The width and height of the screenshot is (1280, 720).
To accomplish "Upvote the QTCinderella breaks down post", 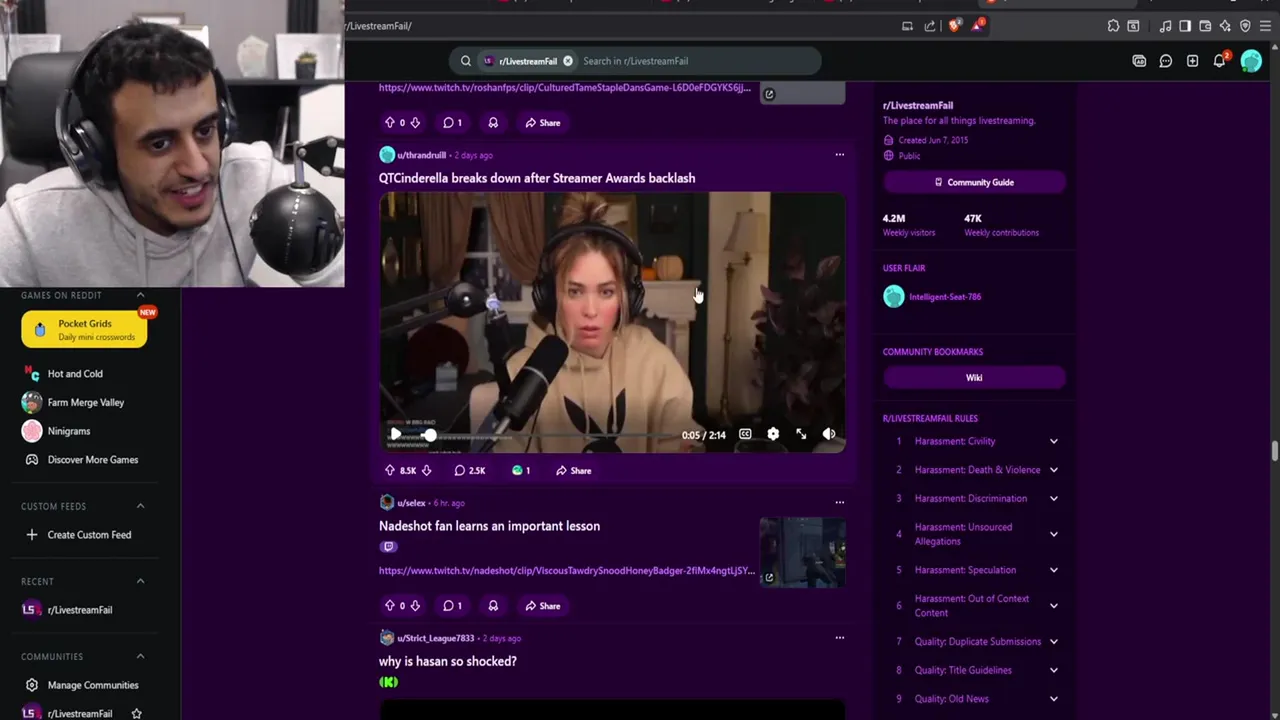I will [390, 470].
